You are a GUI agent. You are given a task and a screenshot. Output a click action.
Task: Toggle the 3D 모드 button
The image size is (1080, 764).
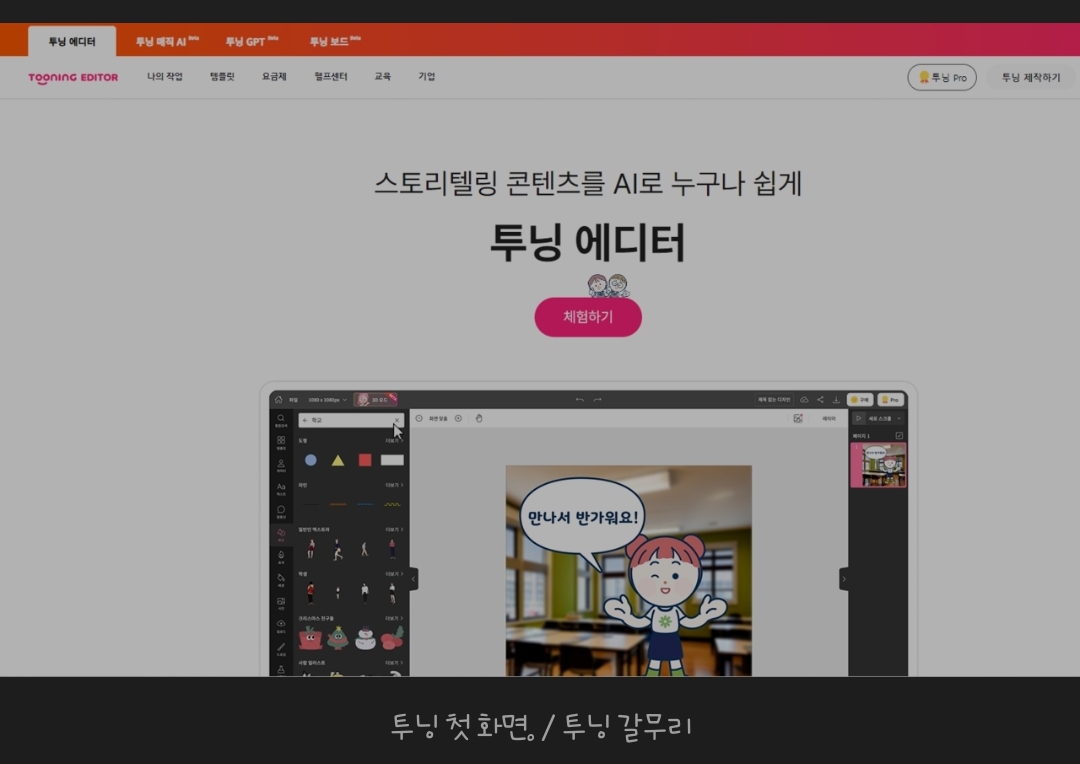(x=375, y=400)
